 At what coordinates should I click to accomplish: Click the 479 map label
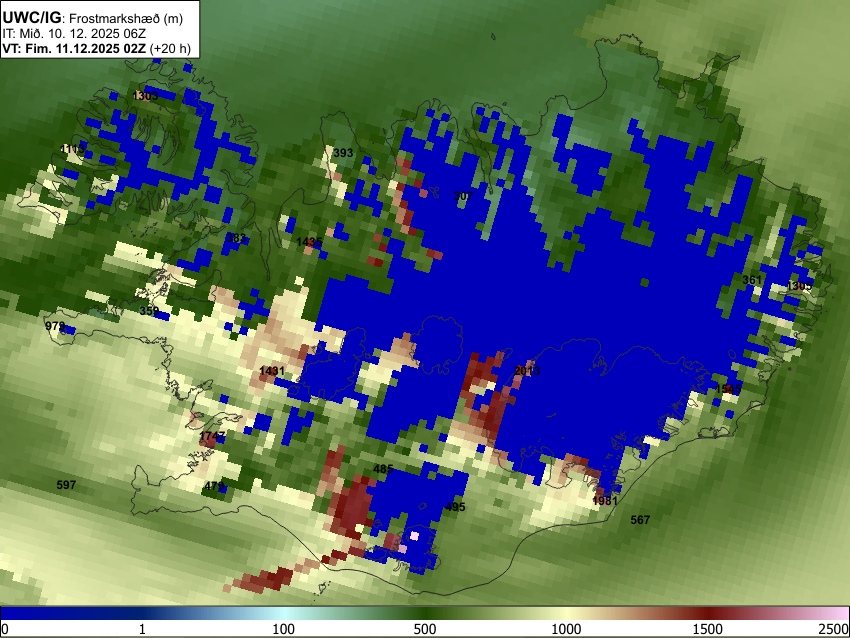(215, 486)
